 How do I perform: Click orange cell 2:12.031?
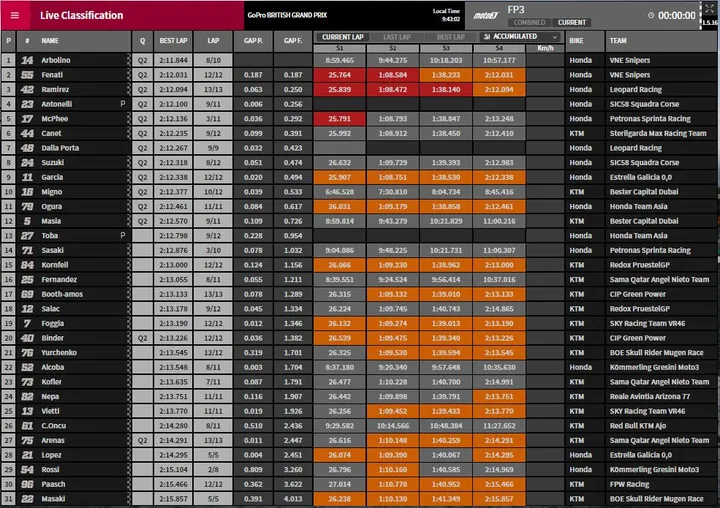[499, 75]
